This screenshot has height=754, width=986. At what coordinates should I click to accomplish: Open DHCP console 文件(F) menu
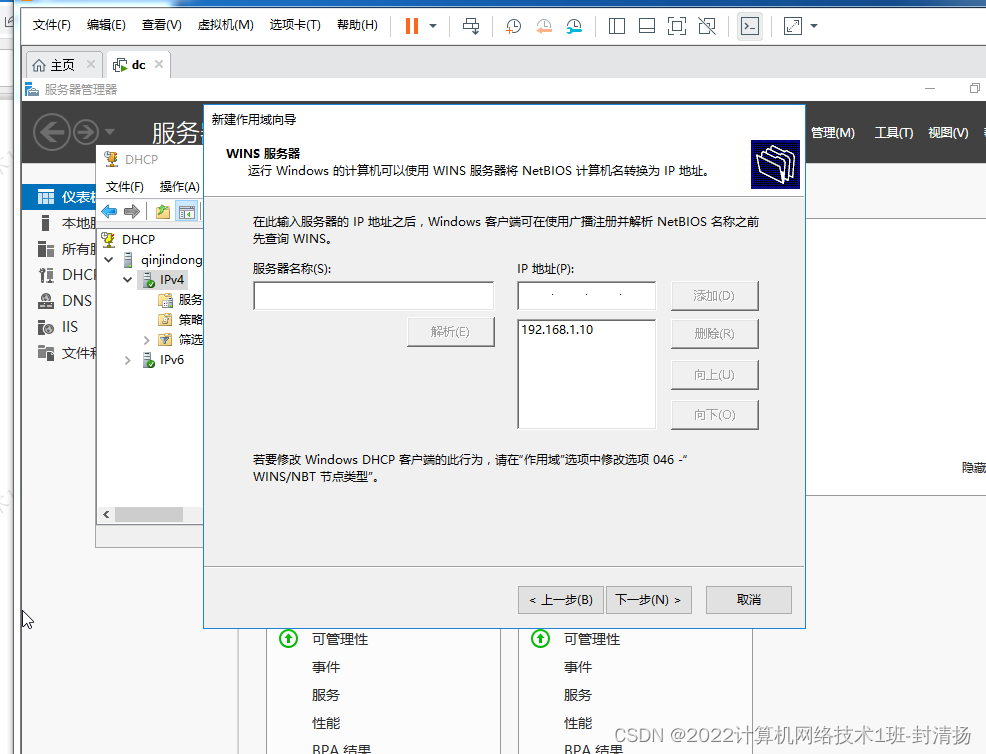tap(125, 187)
